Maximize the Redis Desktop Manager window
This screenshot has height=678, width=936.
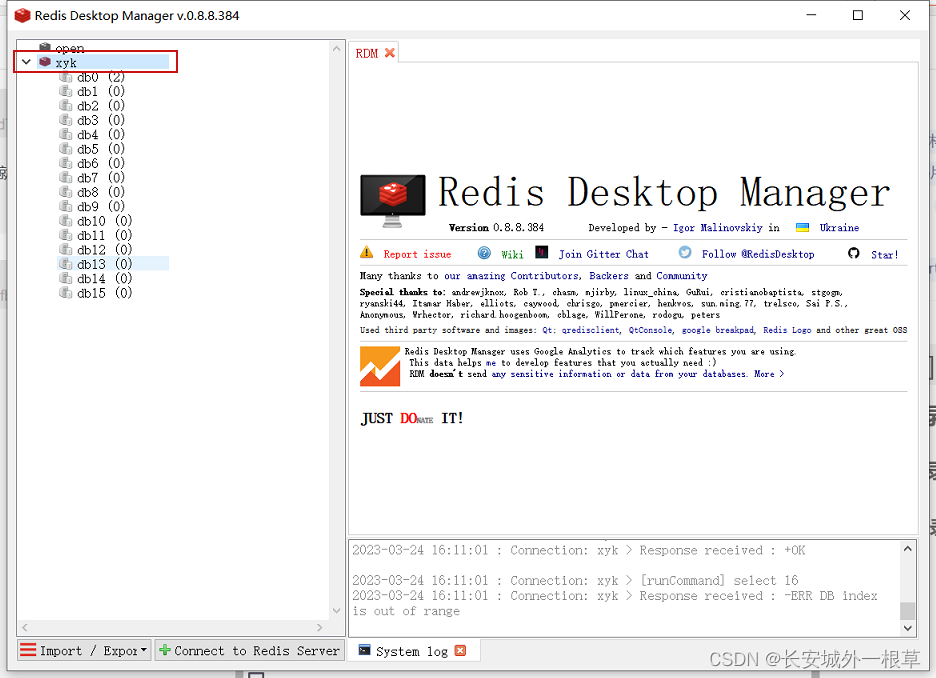(858, 16)
